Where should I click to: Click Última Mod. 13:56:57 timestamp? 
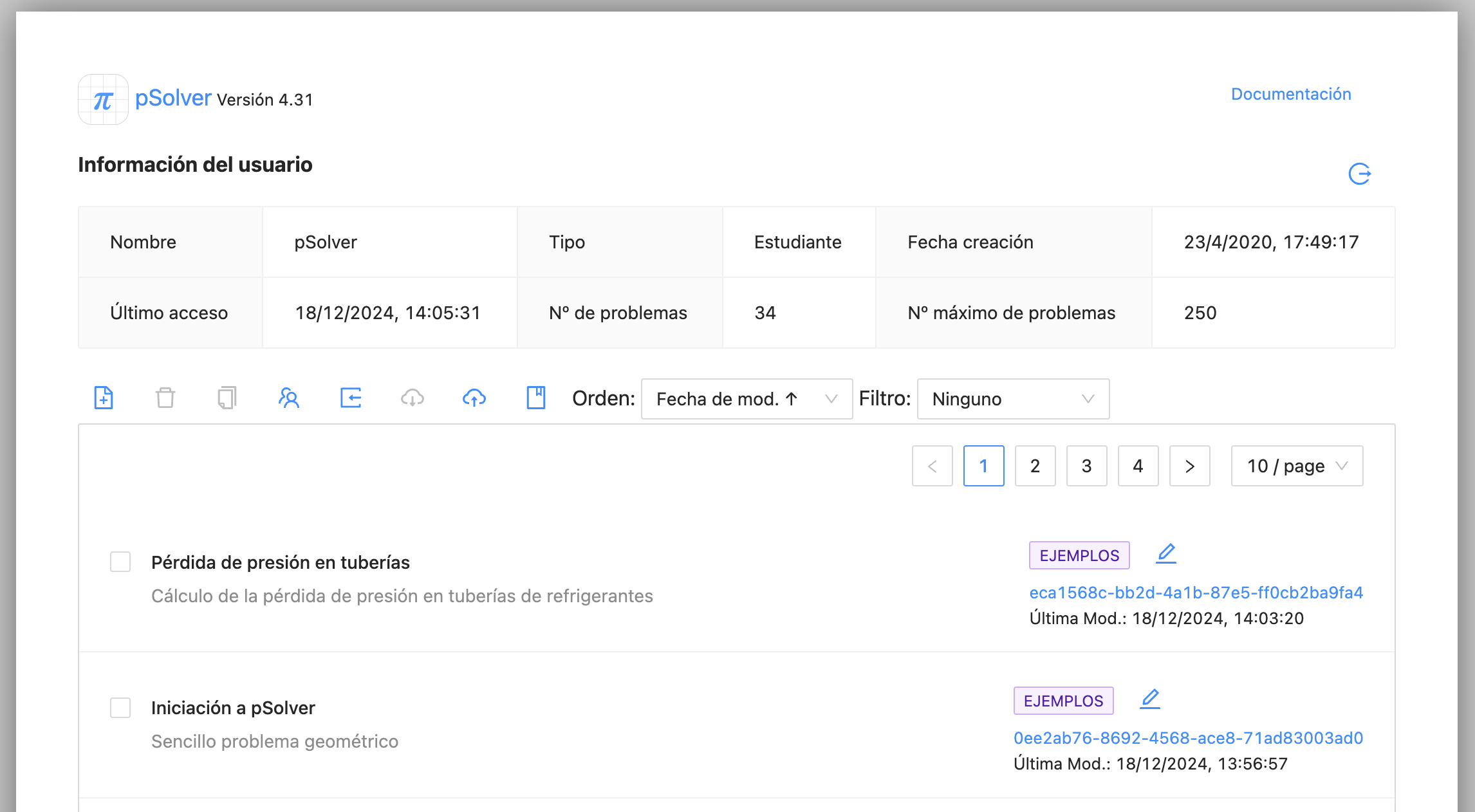pyautogui.click(x=1151, y=764)
